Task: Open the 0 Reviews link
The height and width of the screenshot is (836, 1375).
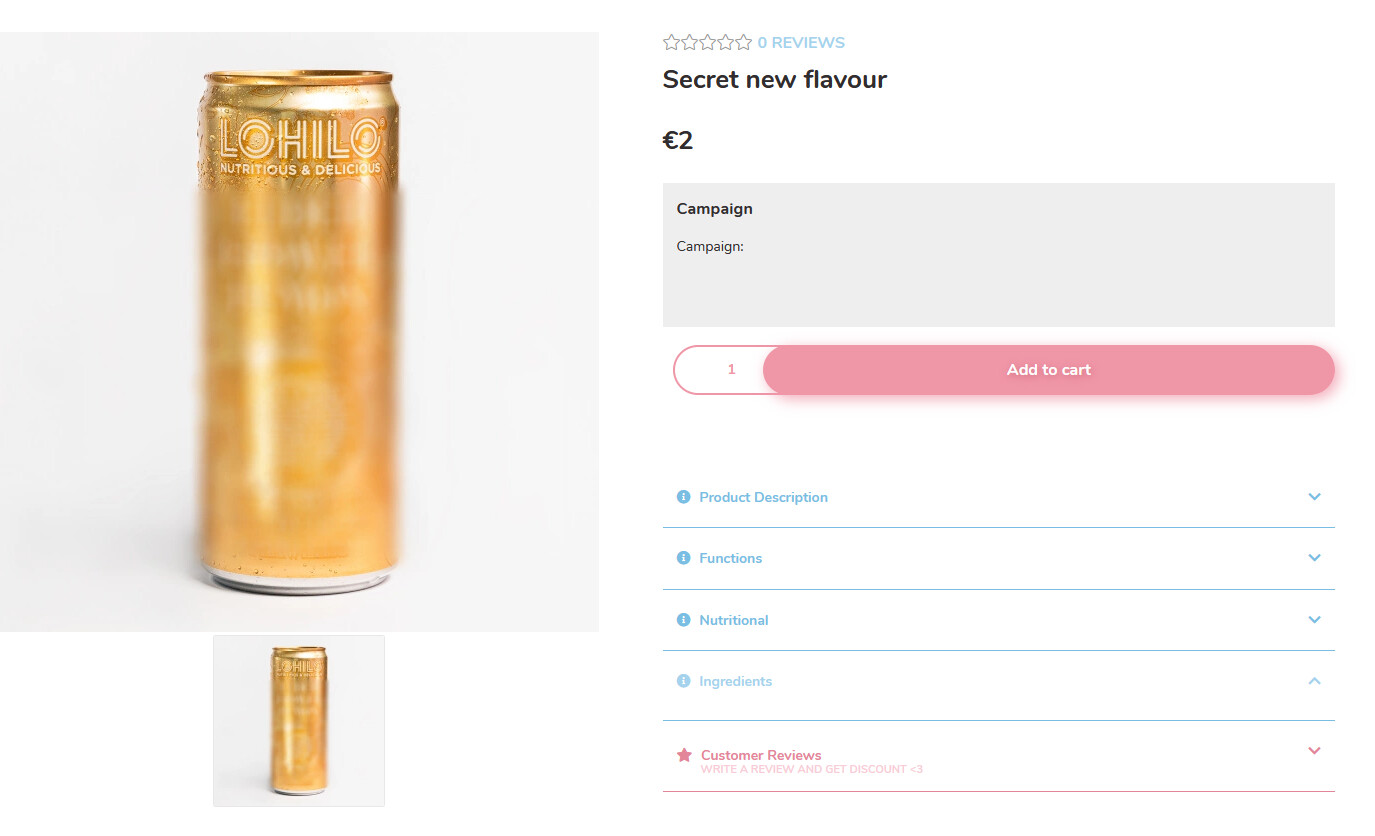Action: click(x=801, y=42)
